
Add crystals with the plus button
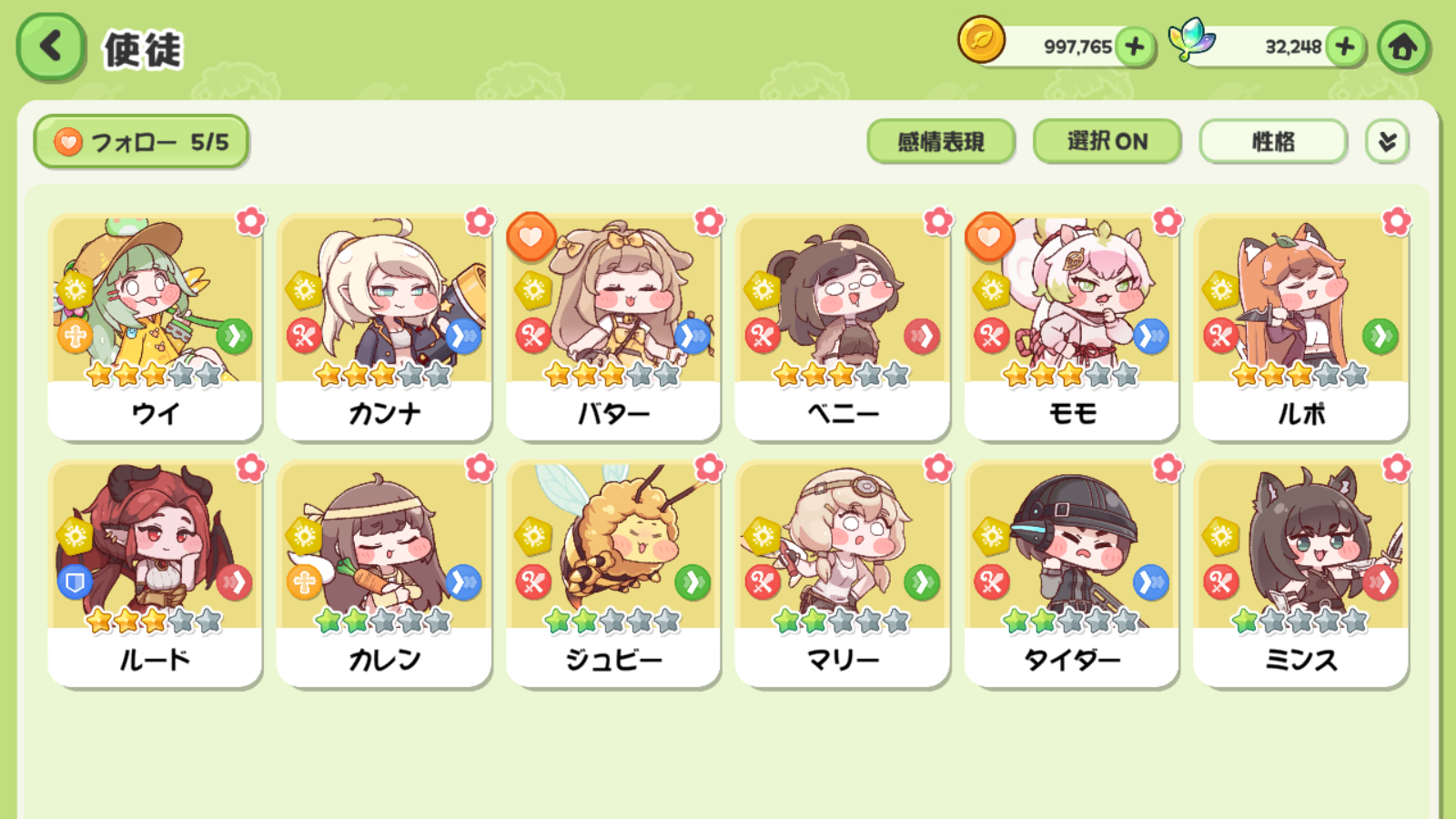1345,46
